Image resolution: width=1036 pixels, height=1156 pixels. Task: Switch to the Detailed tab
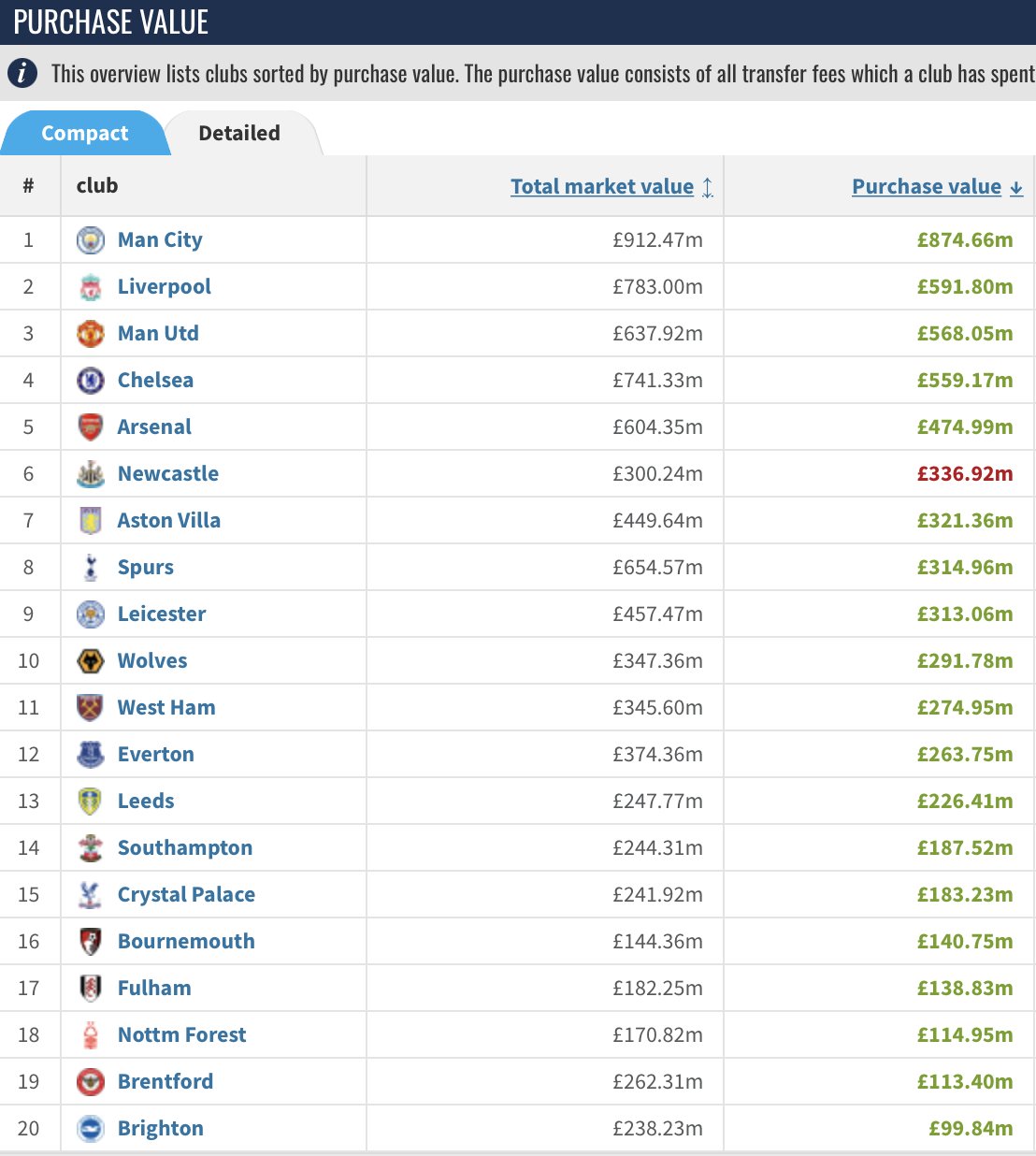239,133
